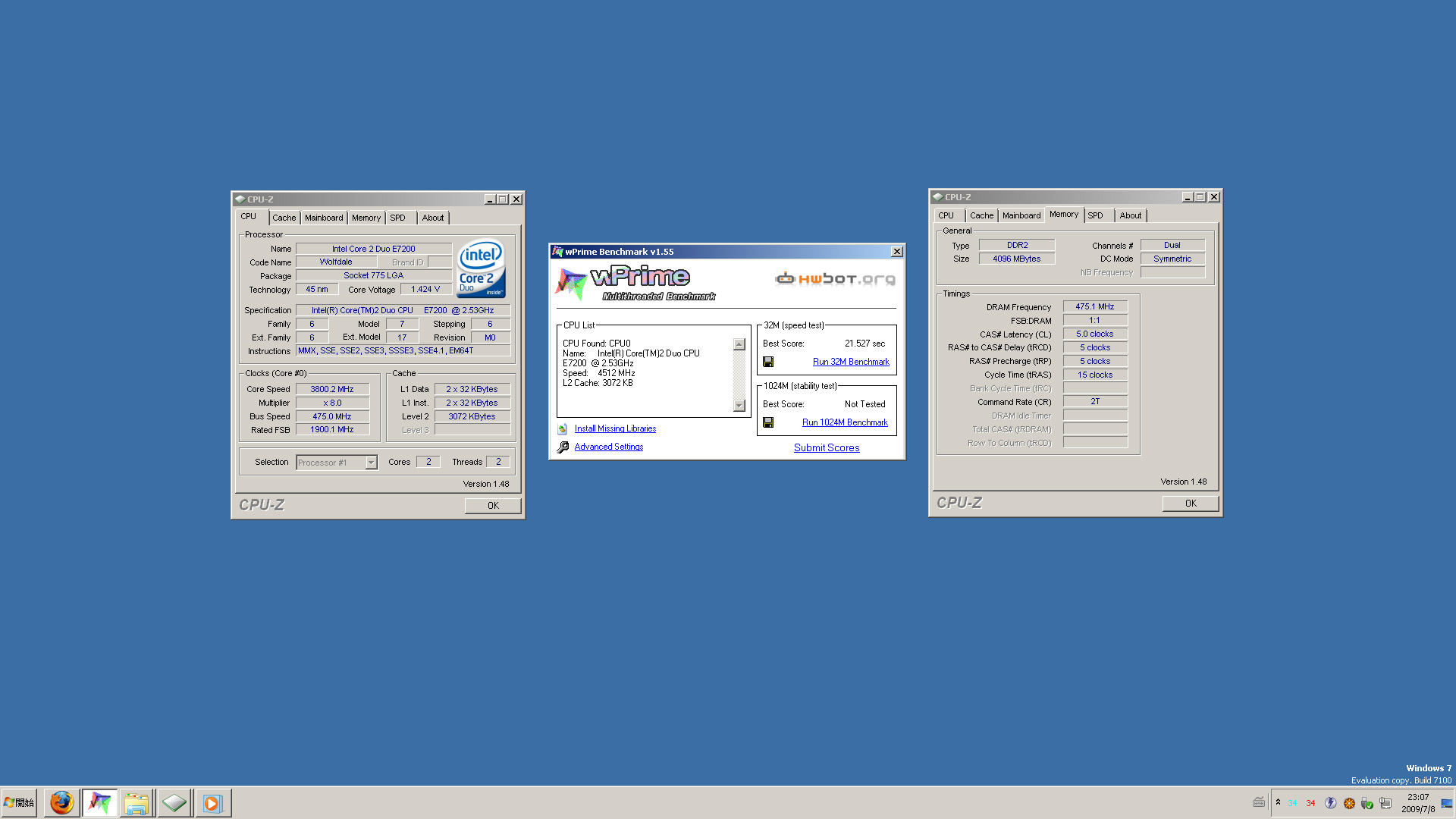Click the Multiplier x 8.0 value
Image resolution: width=1456 pixels, height=819 pixels.
click(x=332, y=403)
